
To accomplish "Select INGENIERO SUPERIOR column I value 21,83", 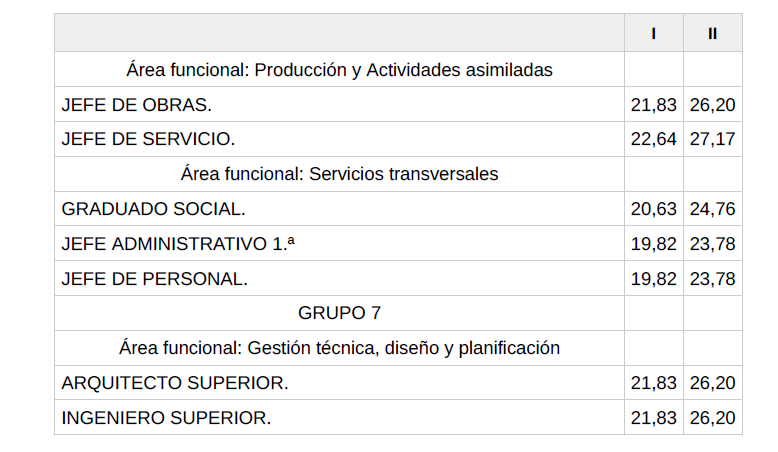I will click(x=654, y=418).
